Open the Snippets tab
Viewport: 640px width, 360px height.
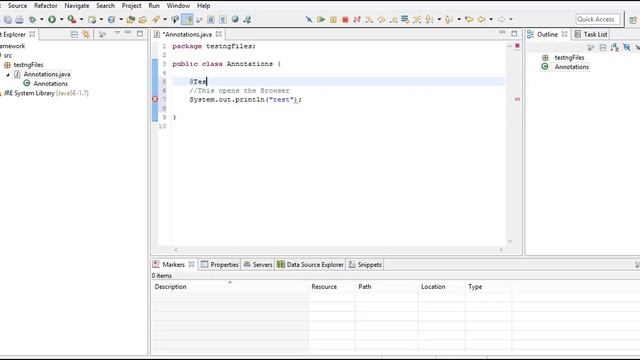[x=365, y=264]
